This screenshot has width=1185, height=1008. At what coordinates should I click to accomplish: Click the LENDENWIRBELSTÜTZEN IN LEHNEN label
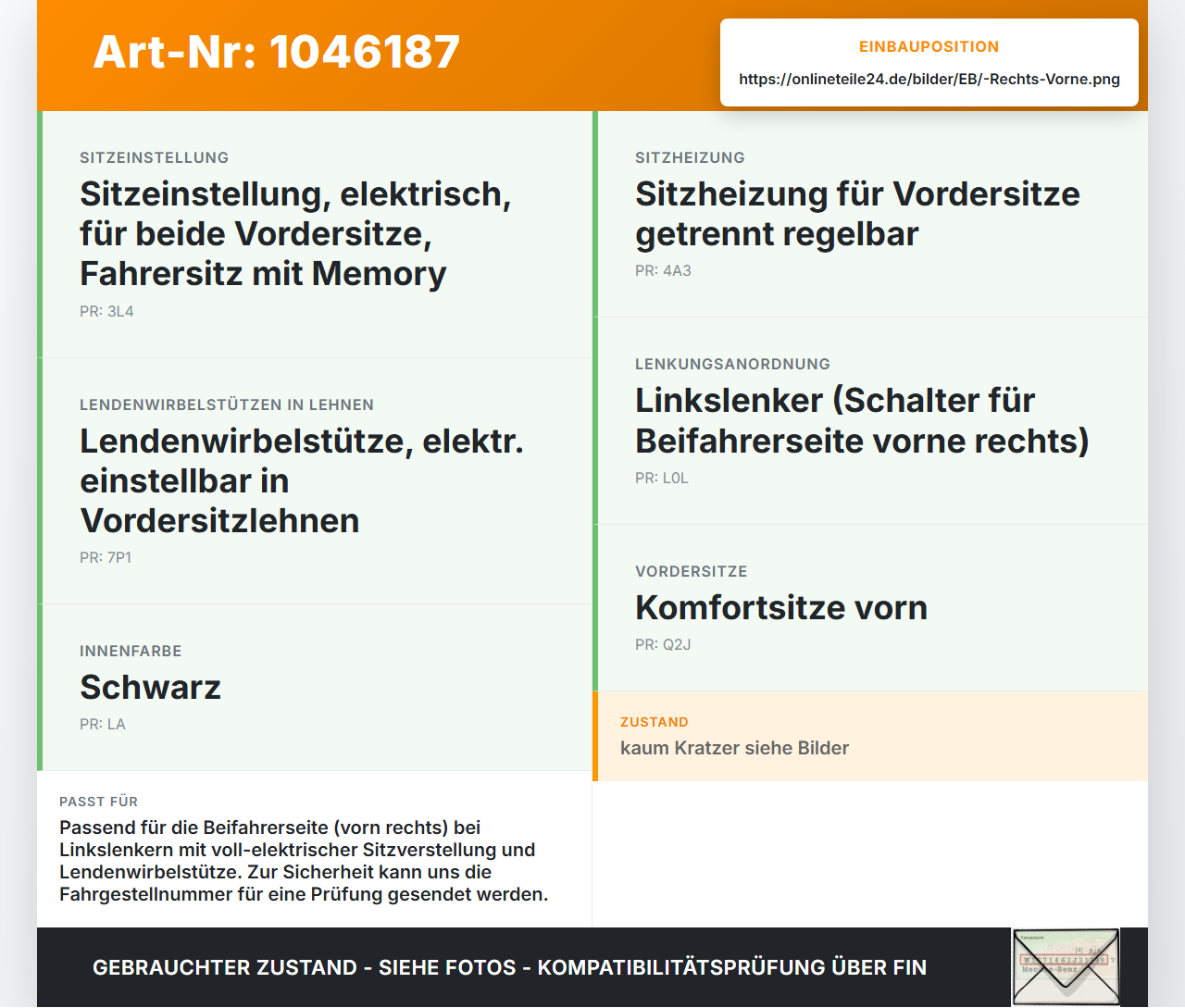coord(227,404)
